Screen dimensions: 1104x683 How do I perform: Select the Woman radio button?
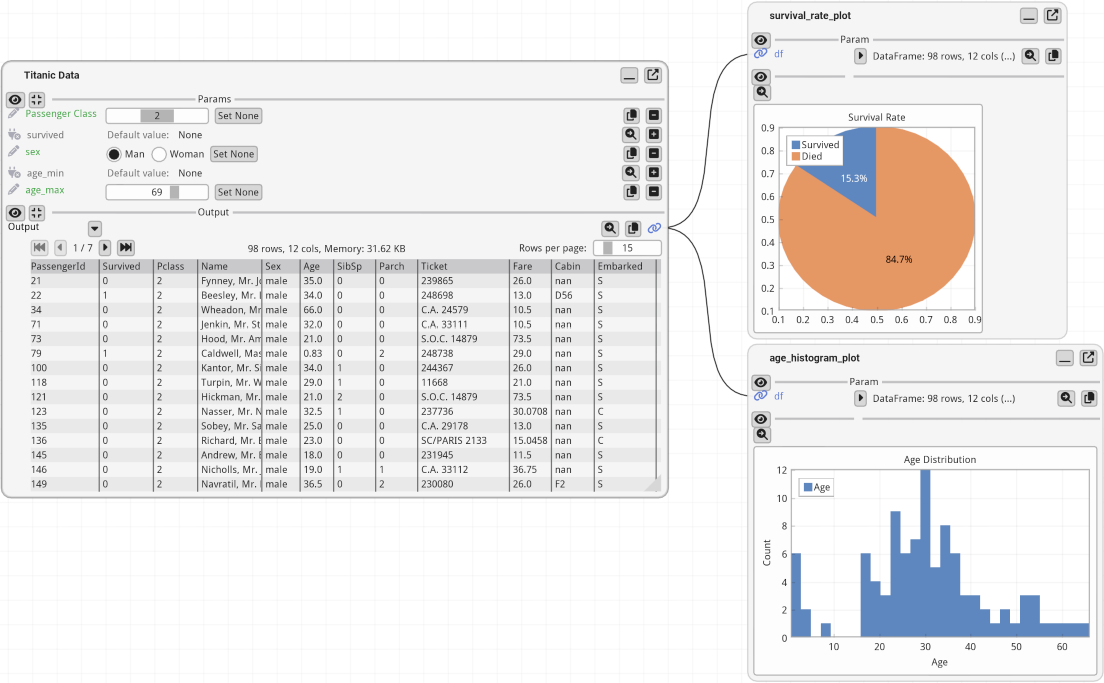[158, 153]
